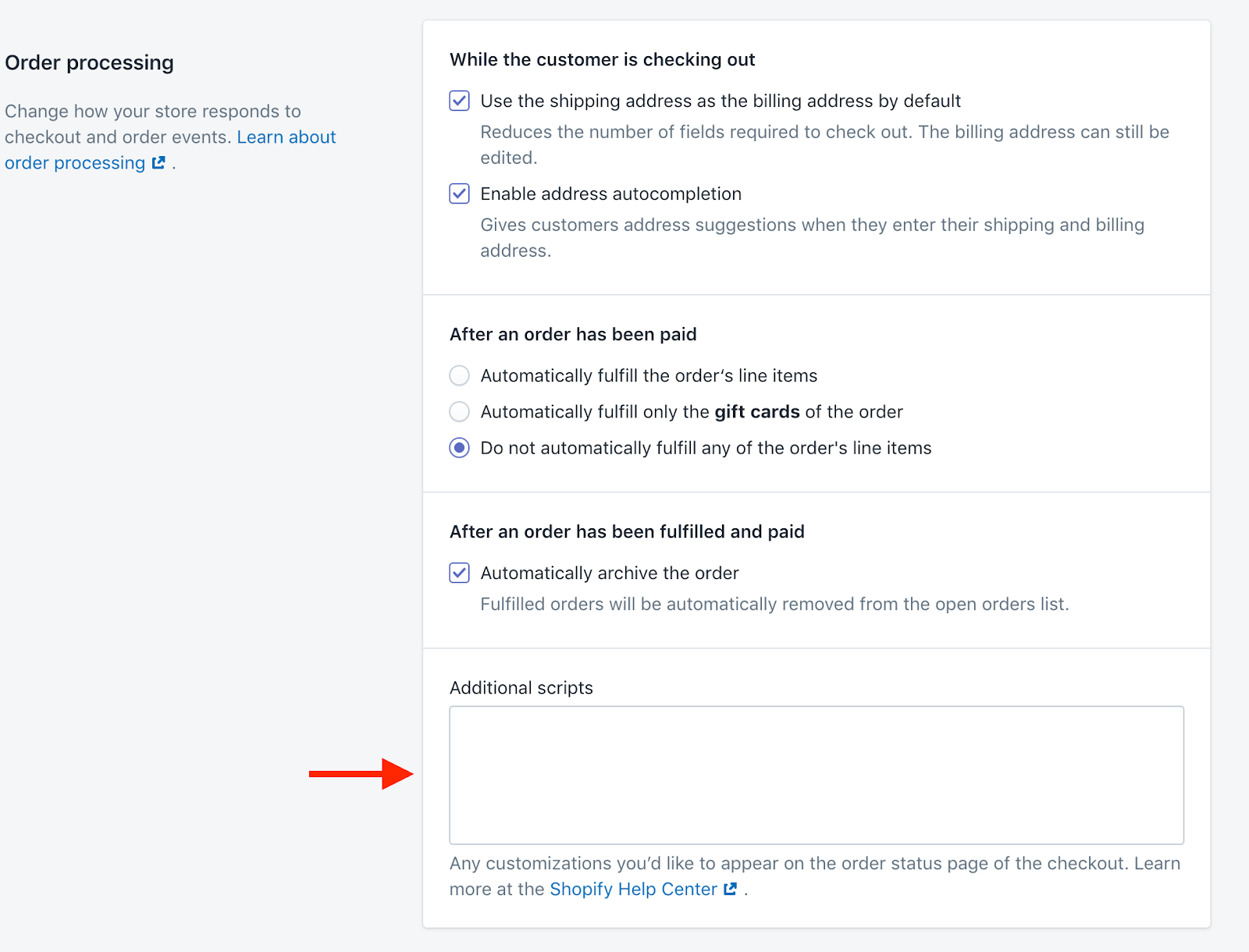This screenshot has height=952, width=1249.
Task: Toggle the address autocompletion checkbox
Action: [x=459, y=194]
